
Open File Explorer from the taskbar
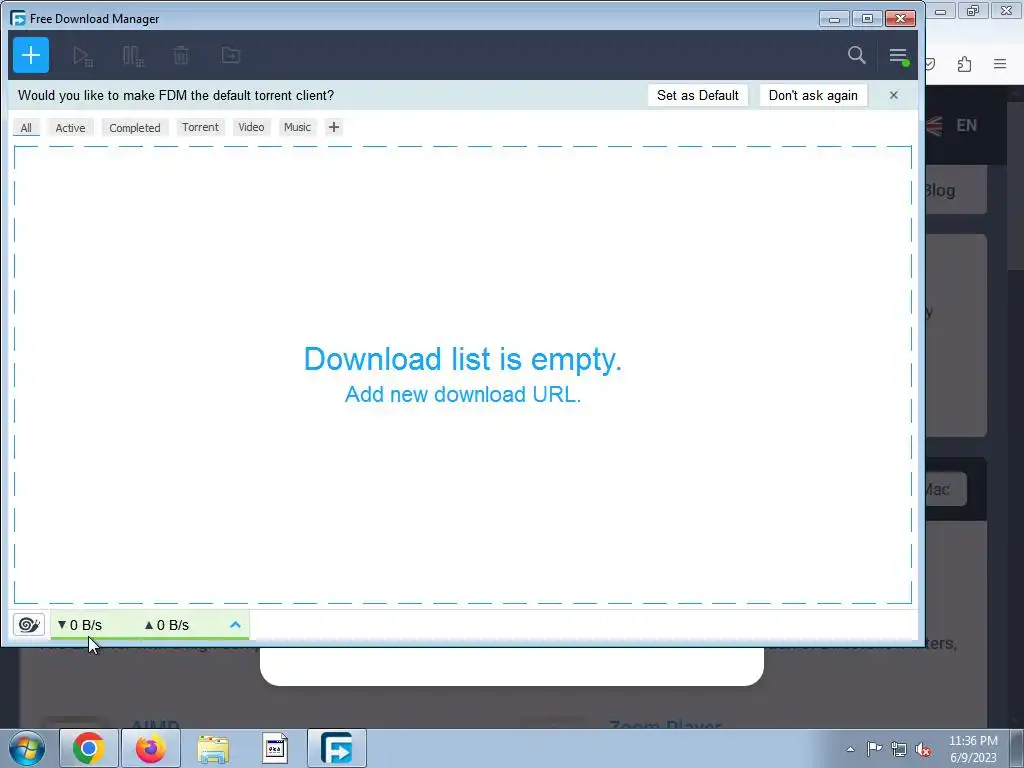coord(213,748)
